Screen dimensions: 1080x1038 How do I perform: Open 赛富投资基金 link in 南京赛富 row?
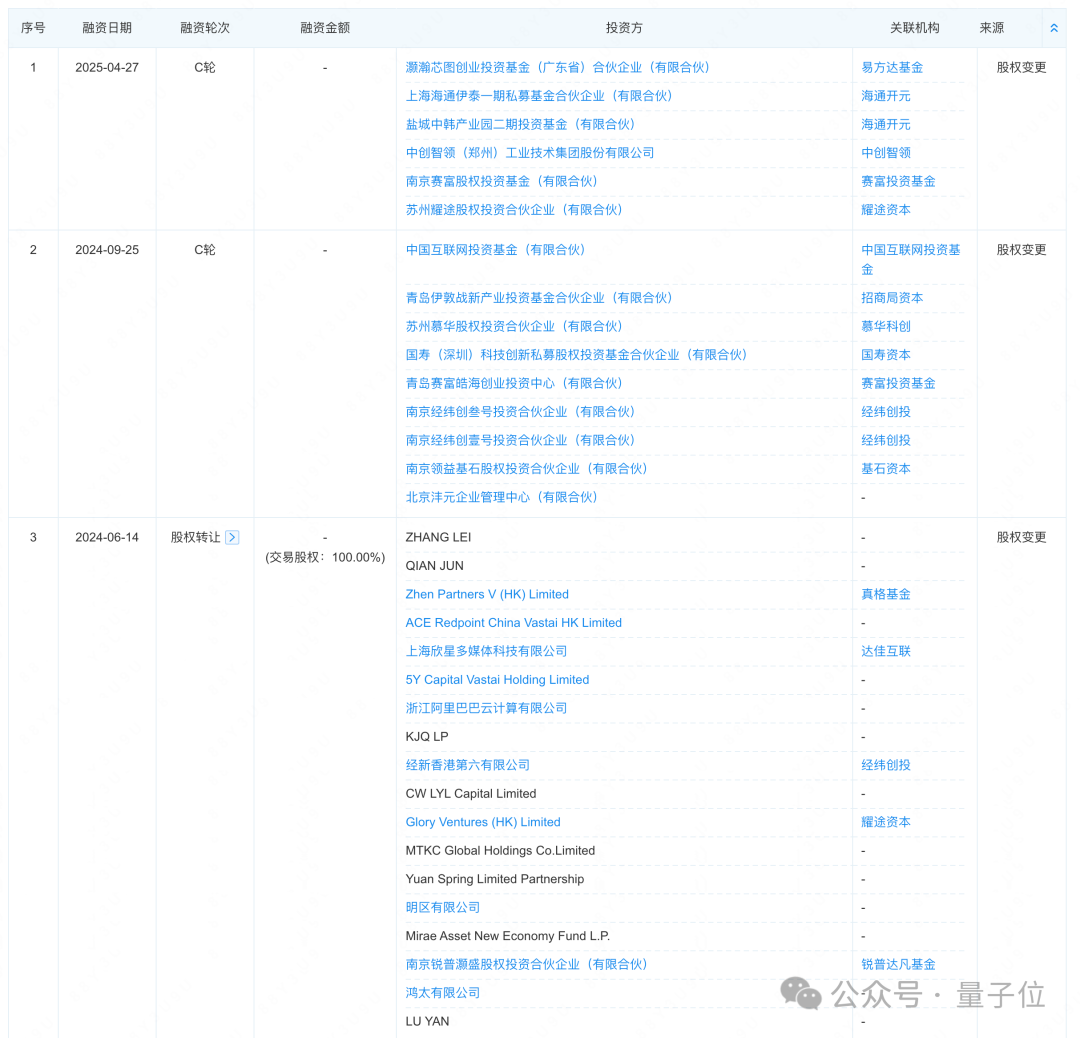tap(898, 181)
